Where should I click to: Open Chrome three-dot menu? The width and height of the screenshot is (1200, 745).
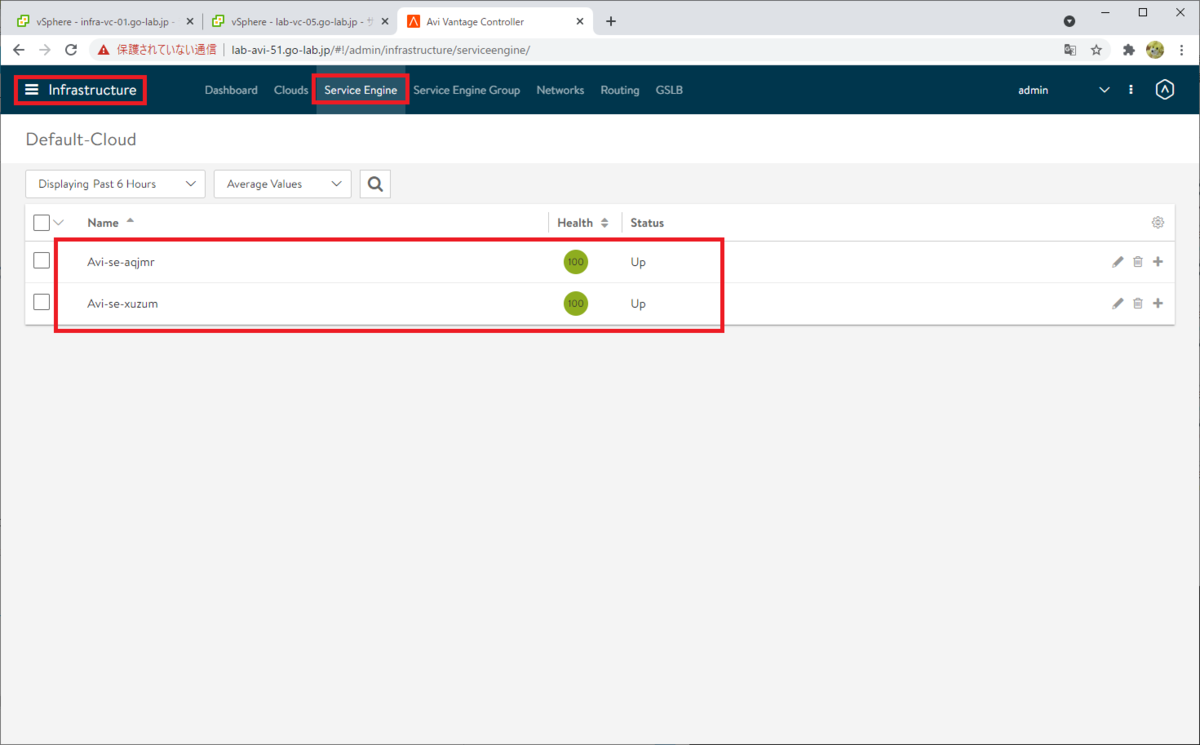point(1181,49)
